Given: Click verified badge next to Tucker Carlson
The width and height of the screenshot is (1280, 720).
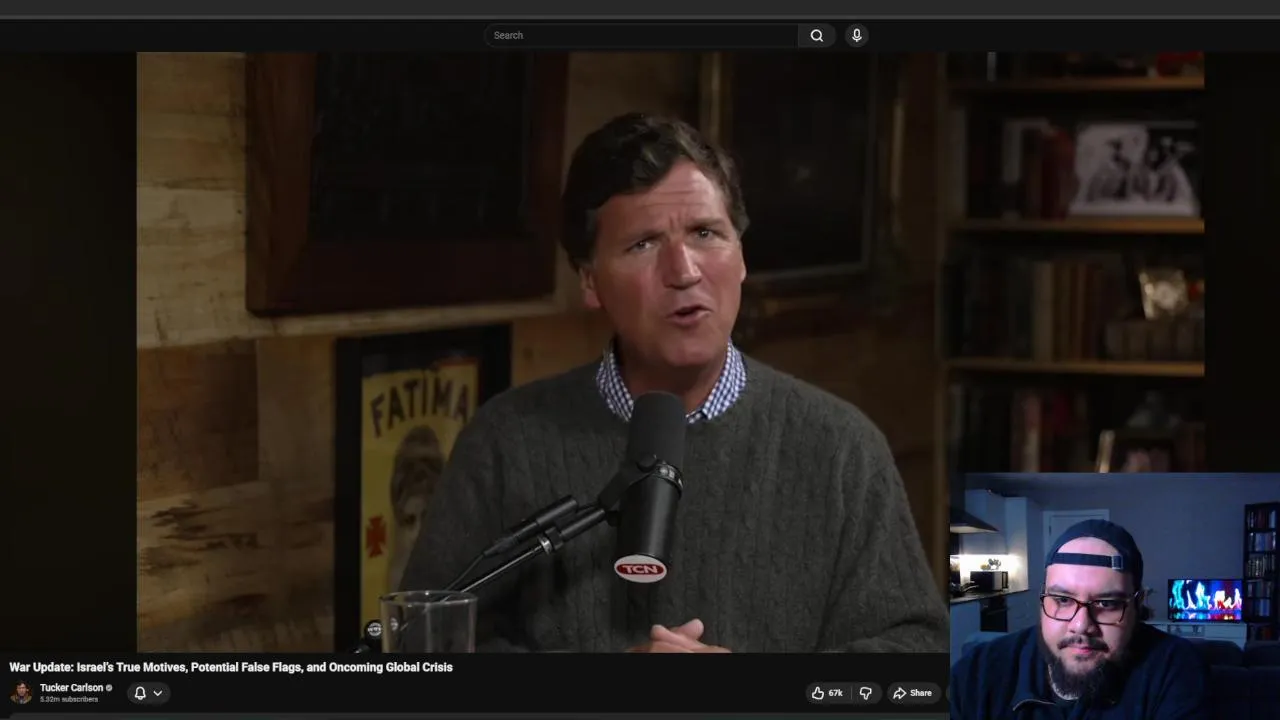Looking at the screenshot, I should (109, 688).
